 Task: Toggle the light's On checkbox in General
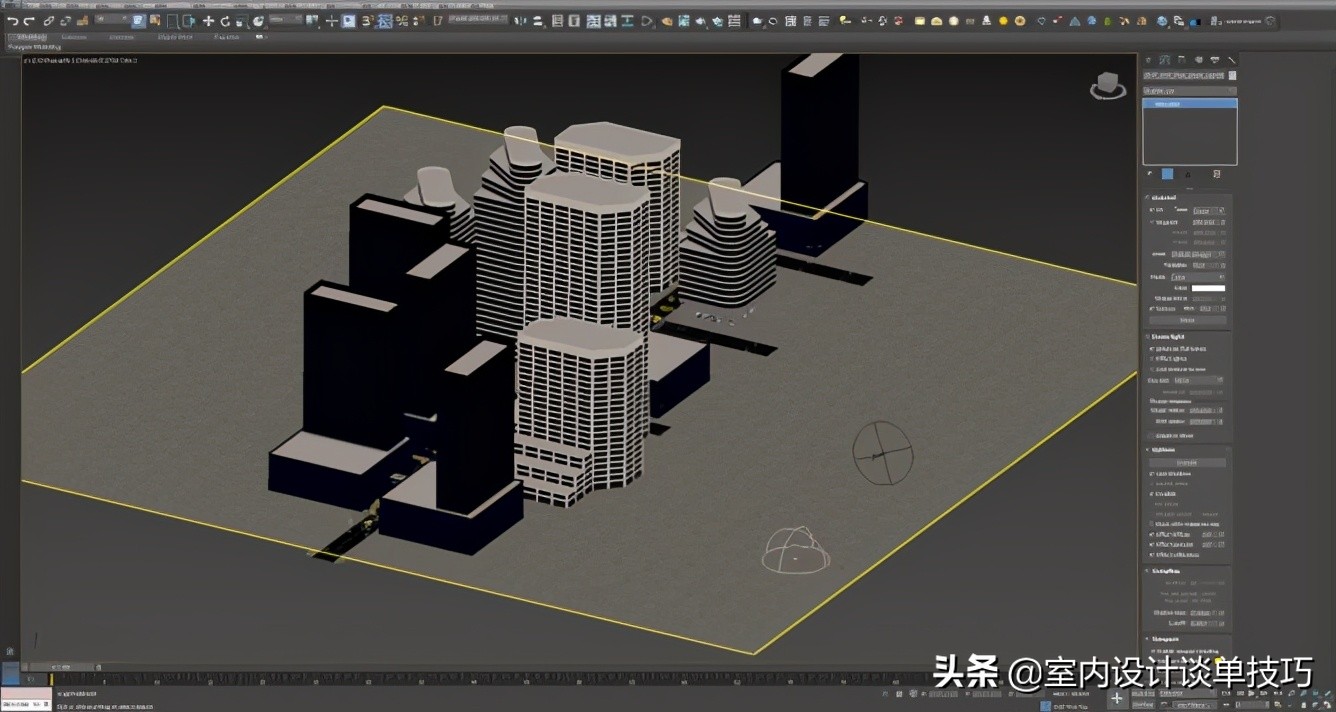coord(1151,211)
